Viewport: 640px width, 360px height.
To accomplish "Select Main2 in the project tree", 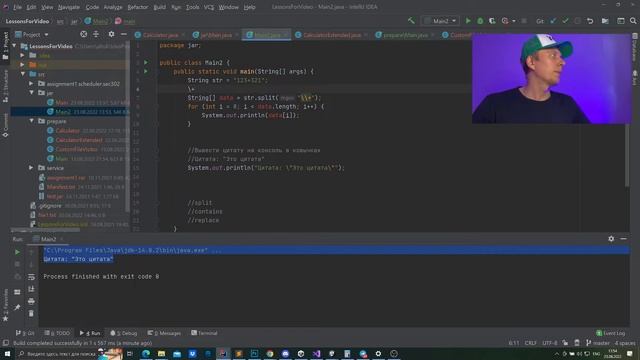I will [63, 112].
